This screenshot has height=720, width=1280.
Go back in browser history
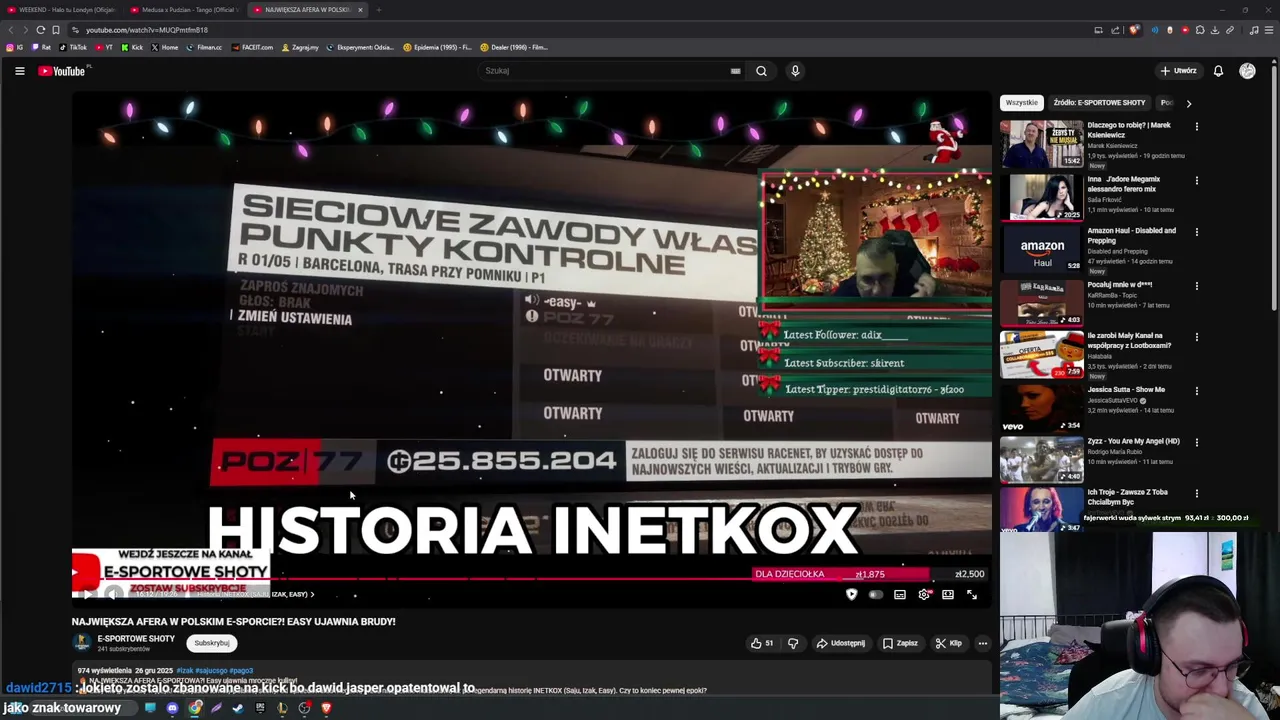coord(11,30)
